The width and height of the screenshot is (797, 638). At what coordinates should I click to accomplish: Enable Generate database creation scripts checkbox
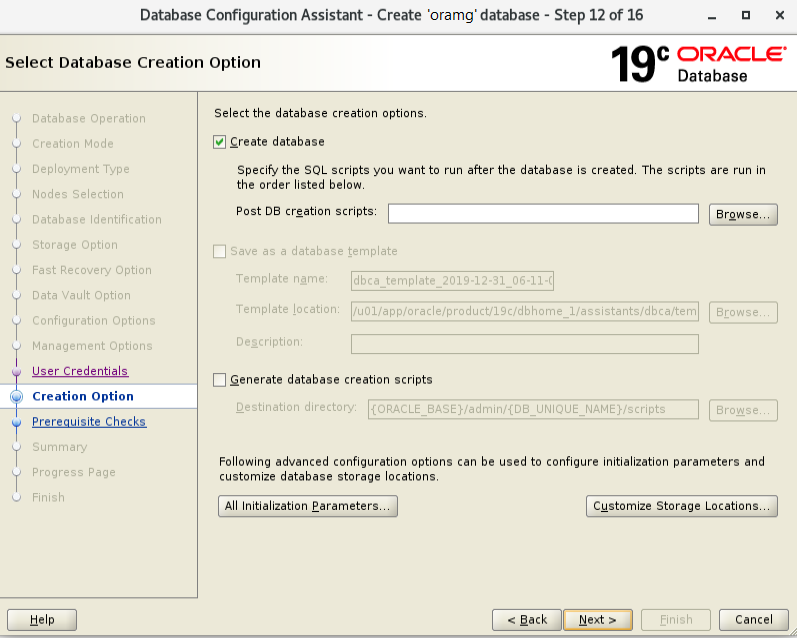[x=219, y=380]
